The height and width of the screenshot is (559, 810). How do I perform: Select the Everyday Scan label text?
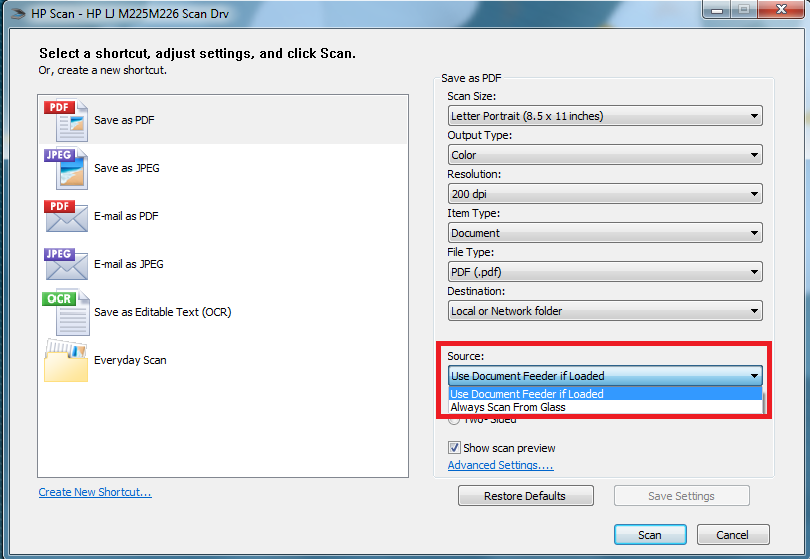pyautogui.click(x=130, y=360)
